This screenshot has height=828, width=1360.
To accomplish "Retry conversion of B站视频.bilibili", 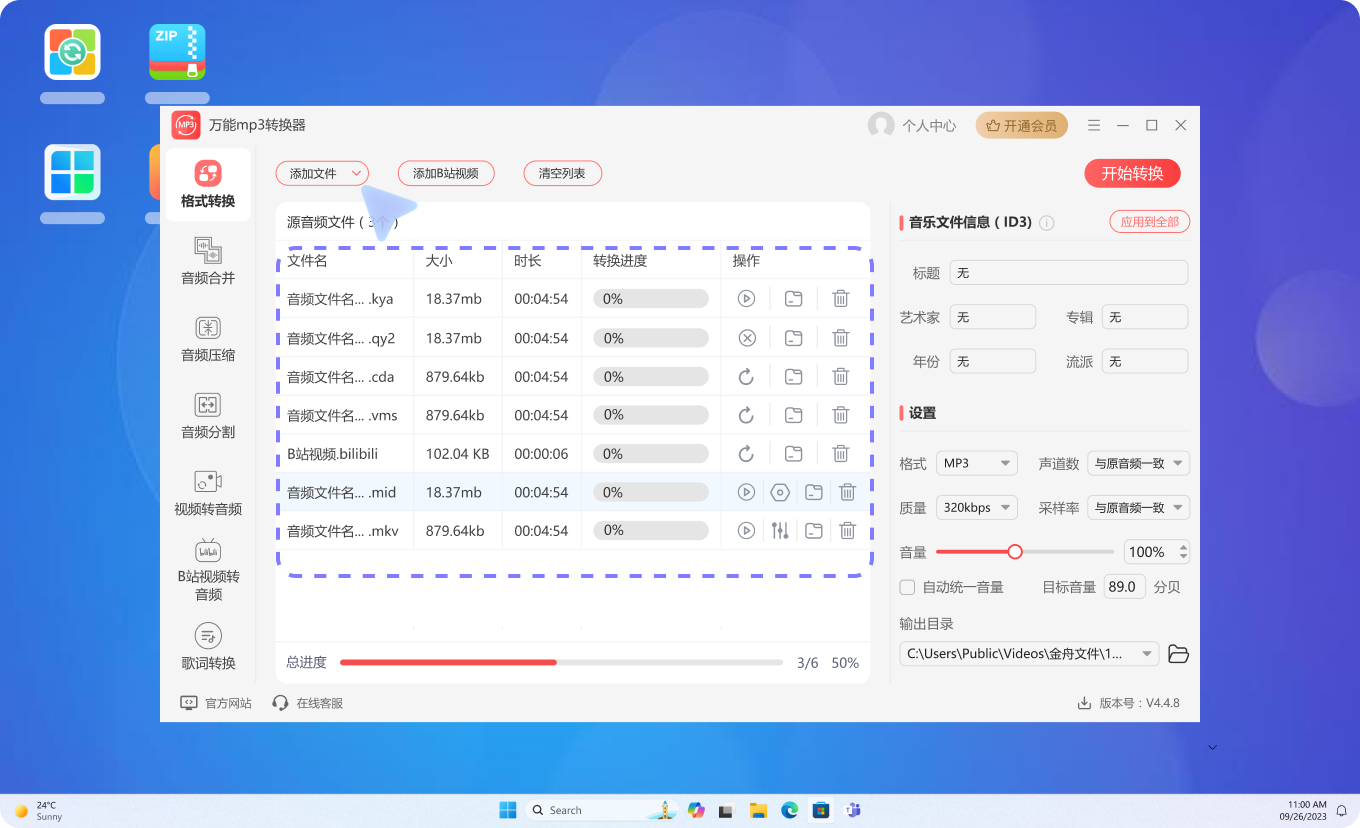I will click(x=745, y=453).
